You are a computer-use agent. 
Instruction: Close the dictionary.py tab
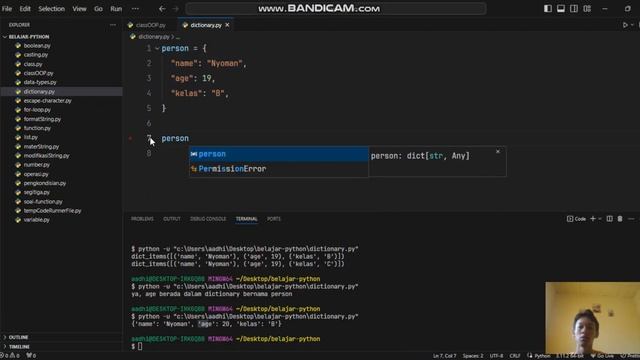coord(227,25)
